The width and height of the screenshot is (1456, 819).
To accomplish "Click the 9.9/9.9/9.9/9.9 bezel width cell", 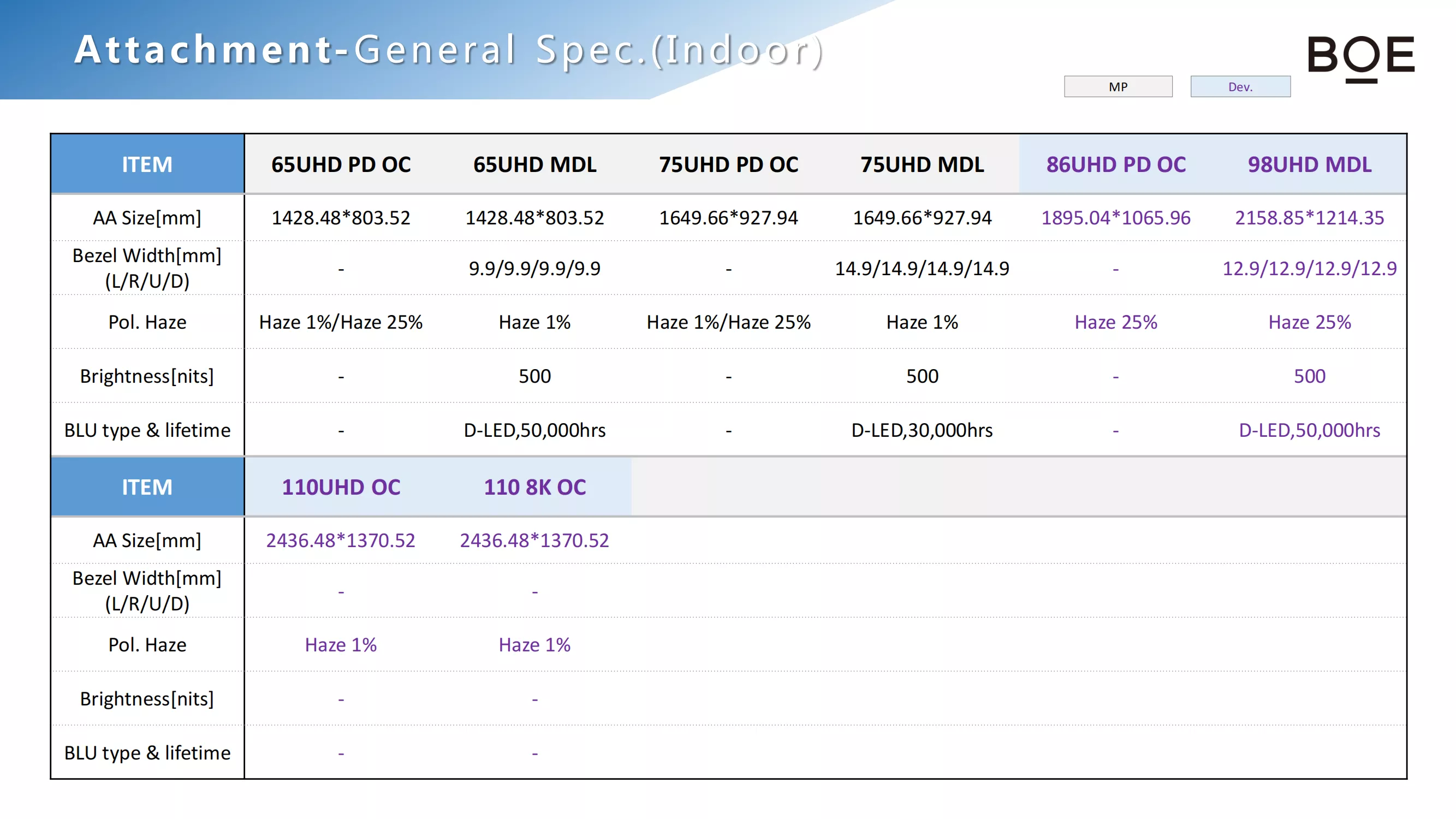I will (x=534, y=269).
